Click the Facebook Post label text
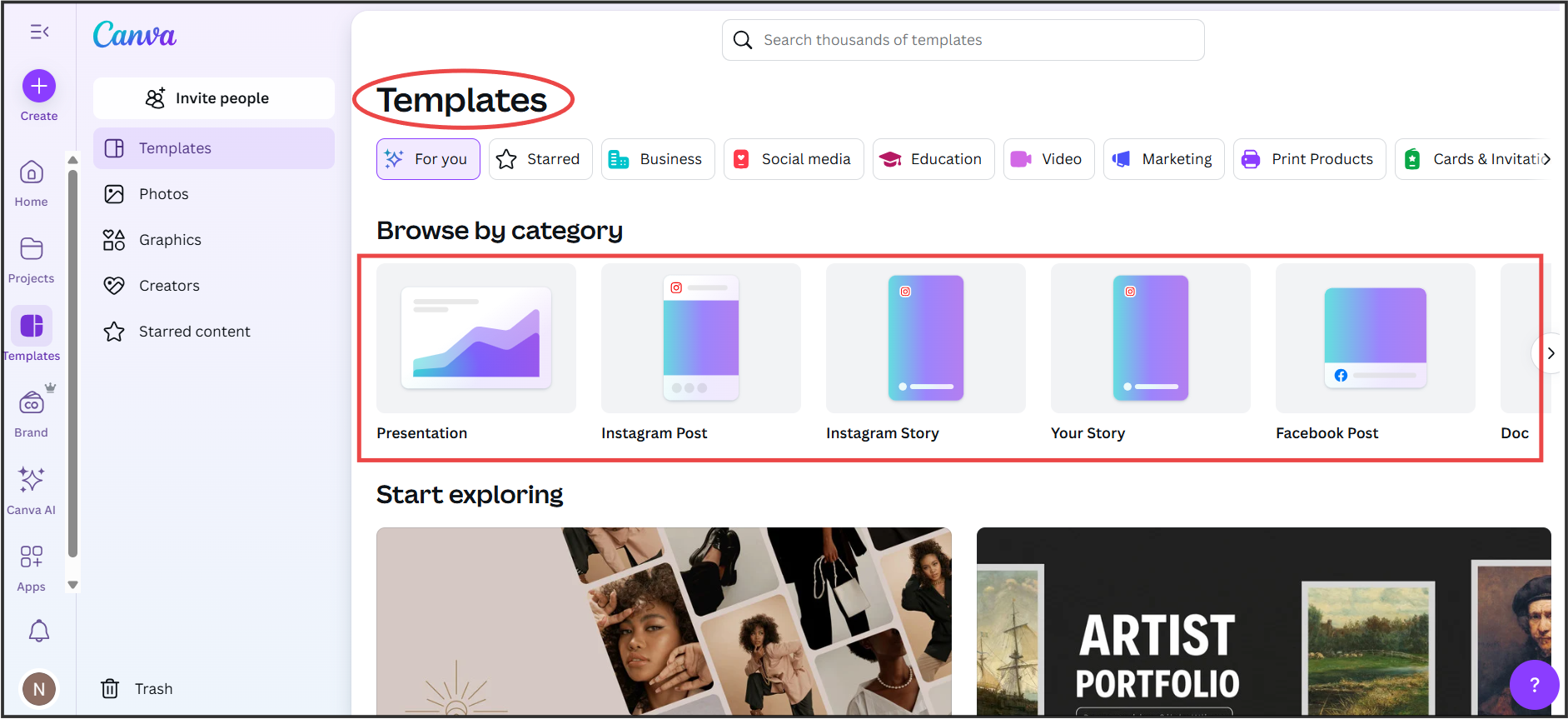The width and height of the screenshot is (1568, 719). (x=1327, y=433)
